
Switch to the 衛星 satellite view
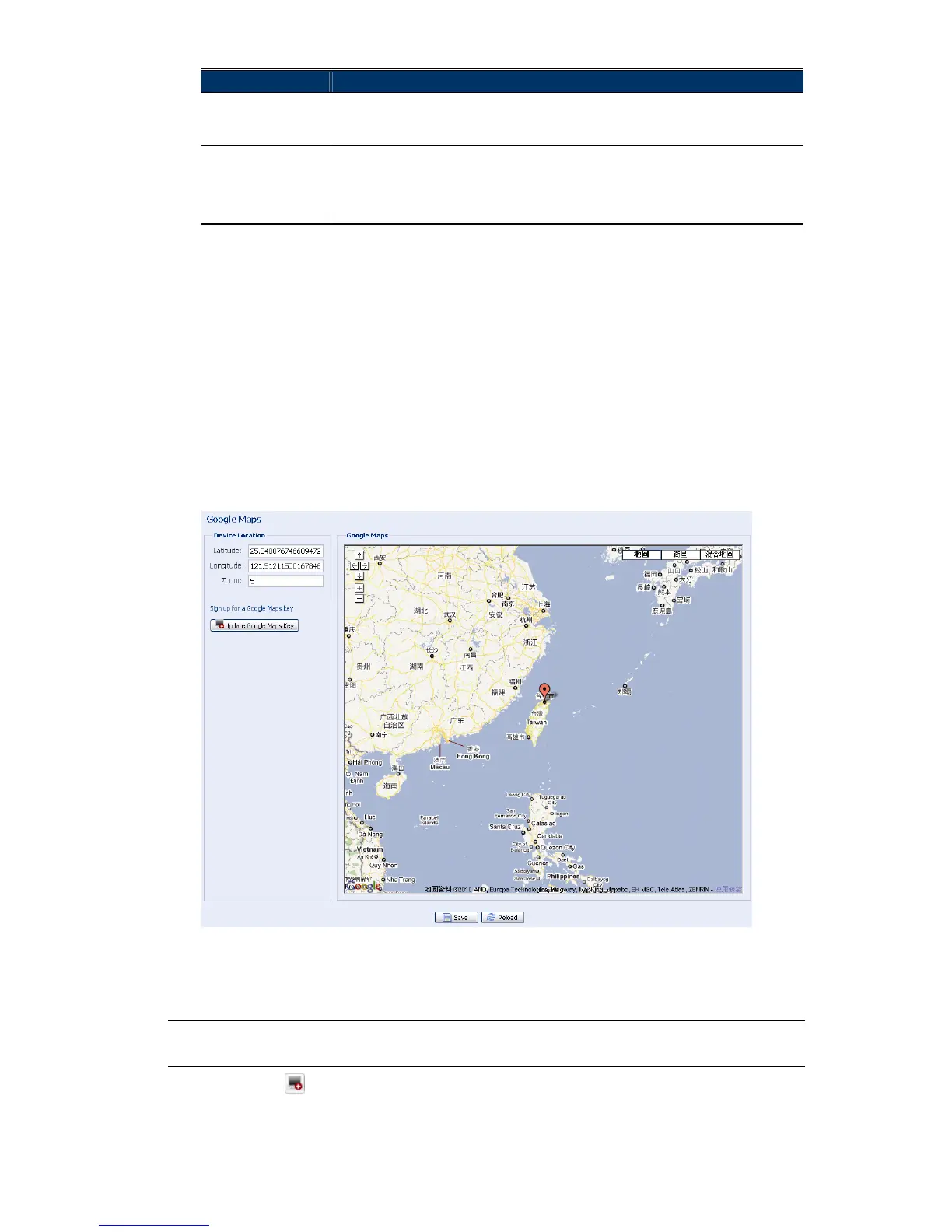point(681,554)
